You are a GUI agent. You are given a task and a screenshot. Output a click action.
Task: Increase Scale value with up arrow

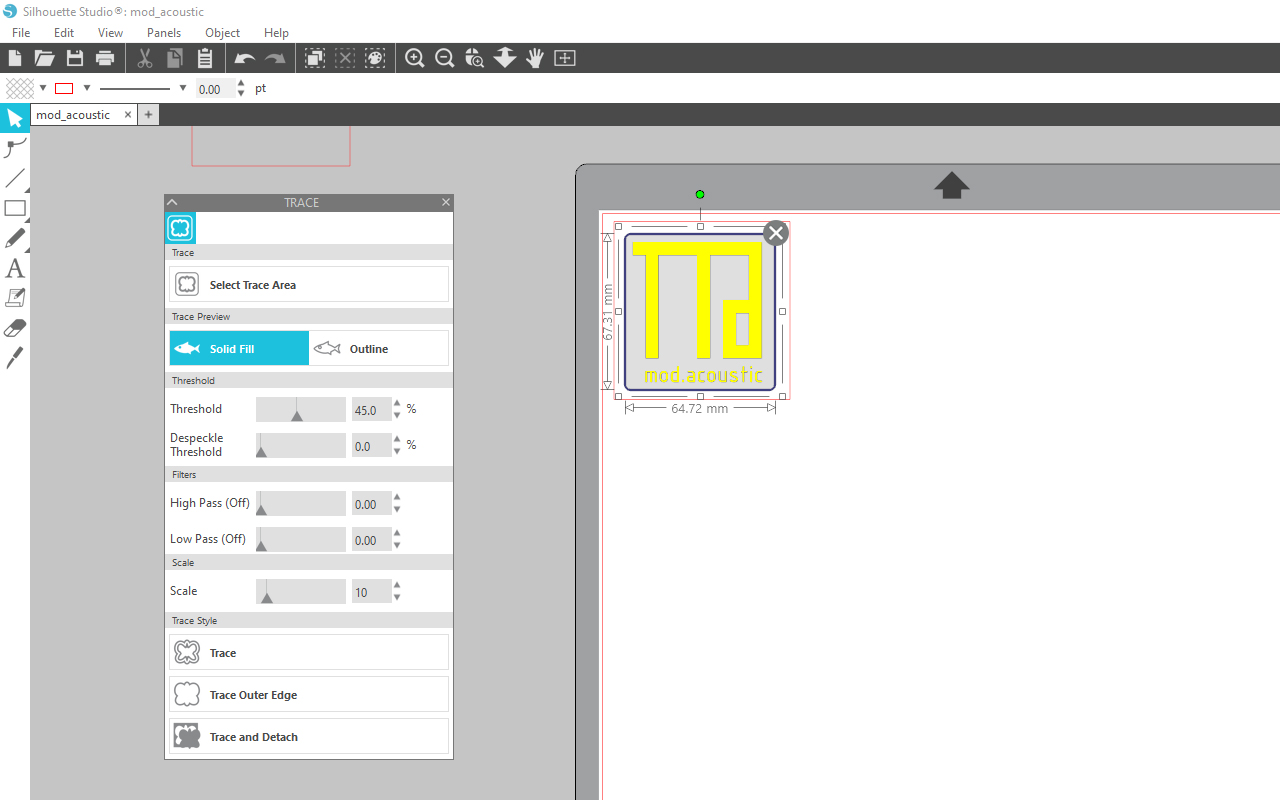pos(398,586)
